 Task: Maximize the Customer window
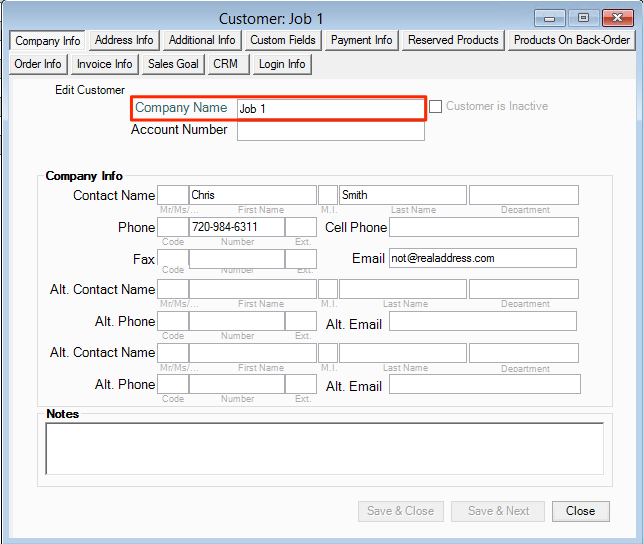[583, 17]
